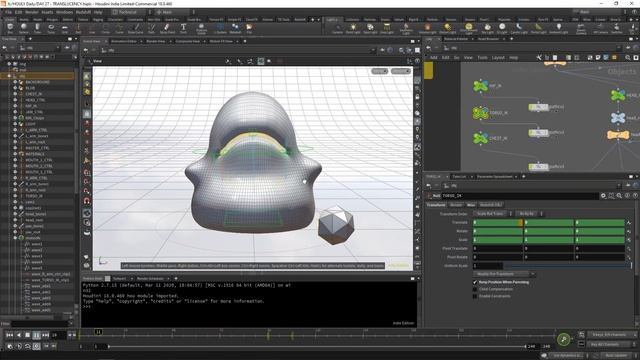Add a Caustic Light from the shelf
The height and width of the screenshot is (360, 640).
519,28
